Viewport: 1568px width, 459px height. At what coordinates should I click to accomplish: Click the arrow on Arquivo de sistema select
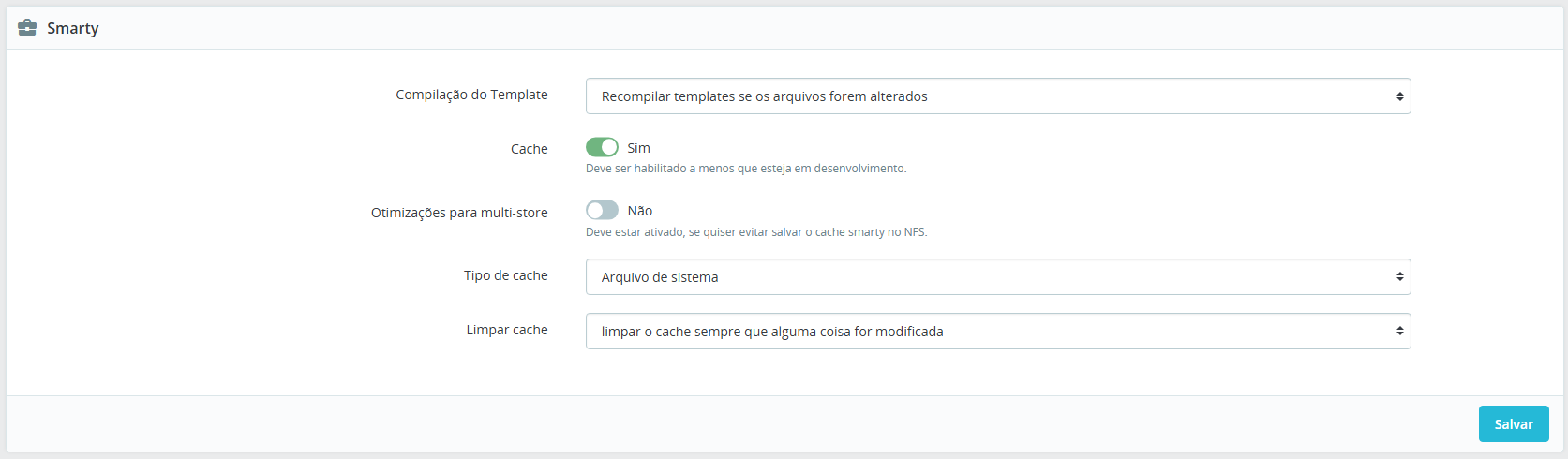tap(1399, 277)
